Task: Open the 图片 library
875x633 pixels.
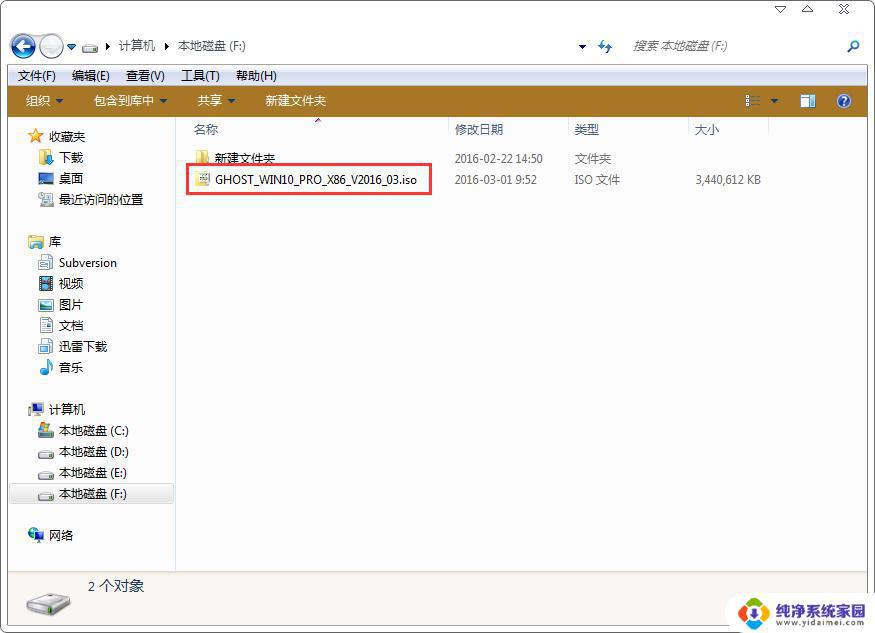Action: 71,305
